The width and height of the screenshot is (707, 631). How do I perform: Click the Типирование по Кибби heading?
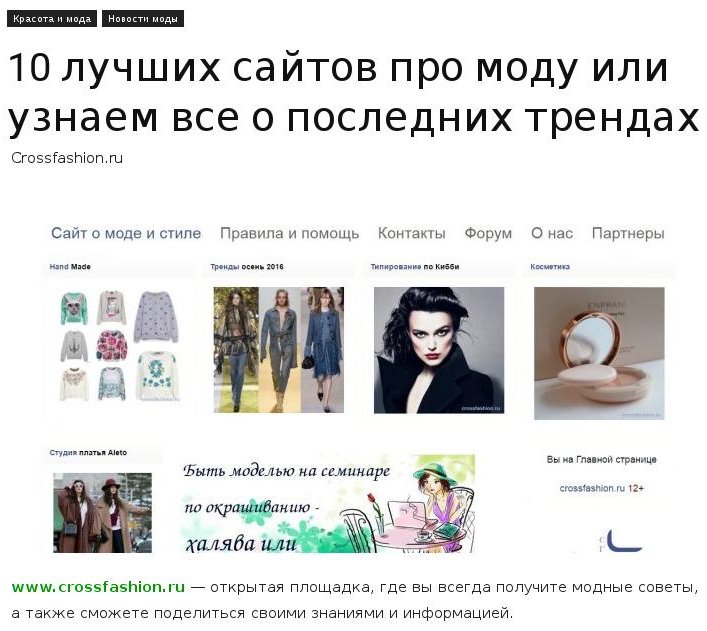(415, 267)
